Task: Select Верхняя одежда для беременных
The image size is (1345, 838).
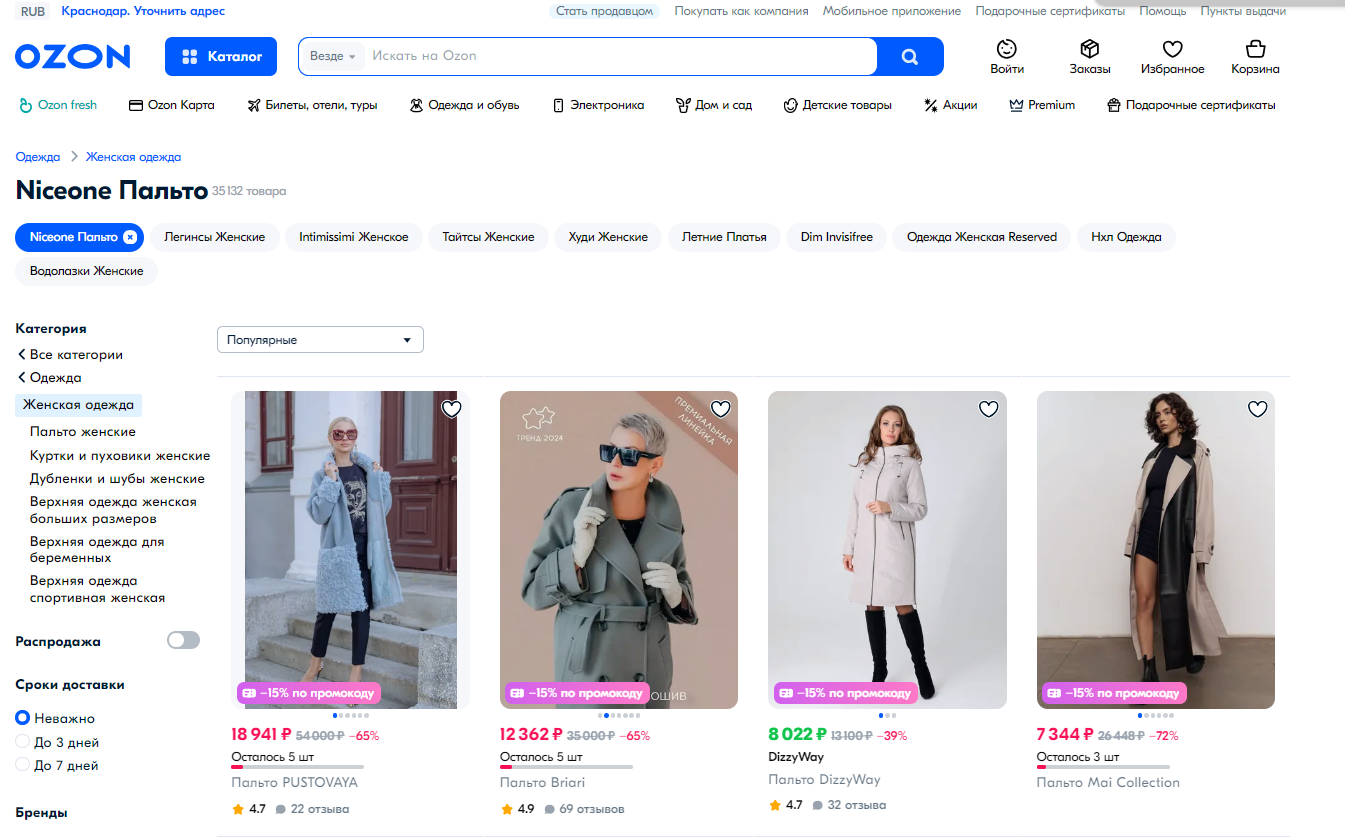Action: pos(97,549)
